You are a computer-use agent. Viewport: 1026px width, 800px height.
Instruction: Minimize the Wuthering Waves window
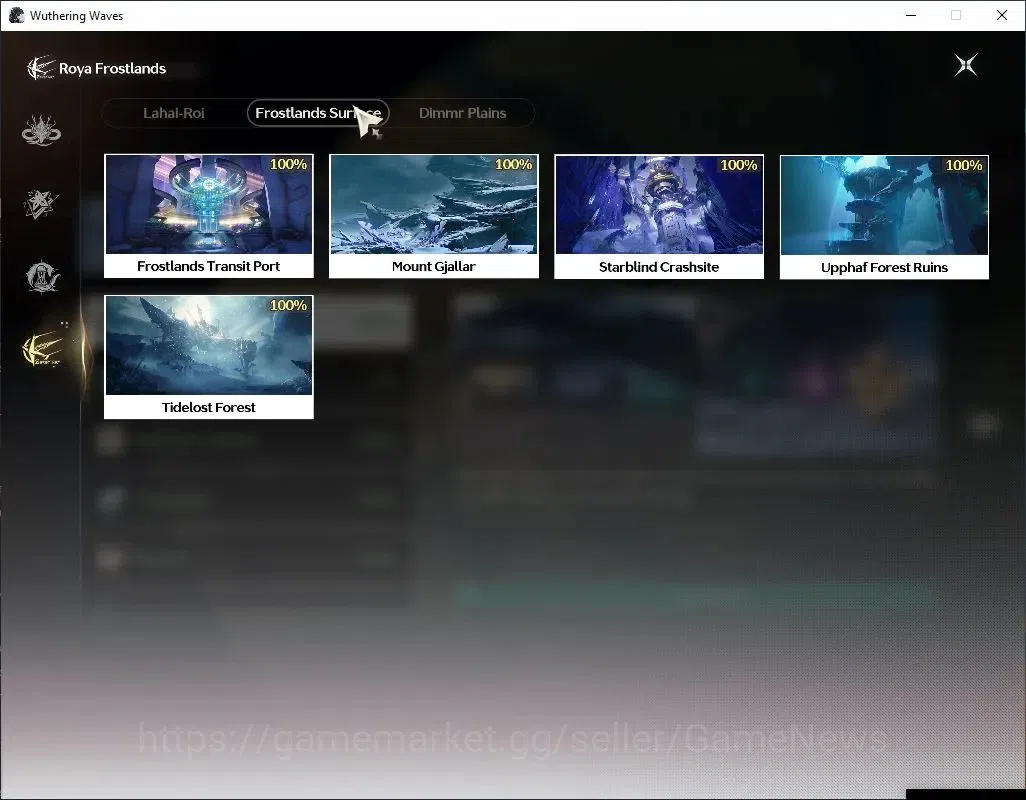click(911, 15)
